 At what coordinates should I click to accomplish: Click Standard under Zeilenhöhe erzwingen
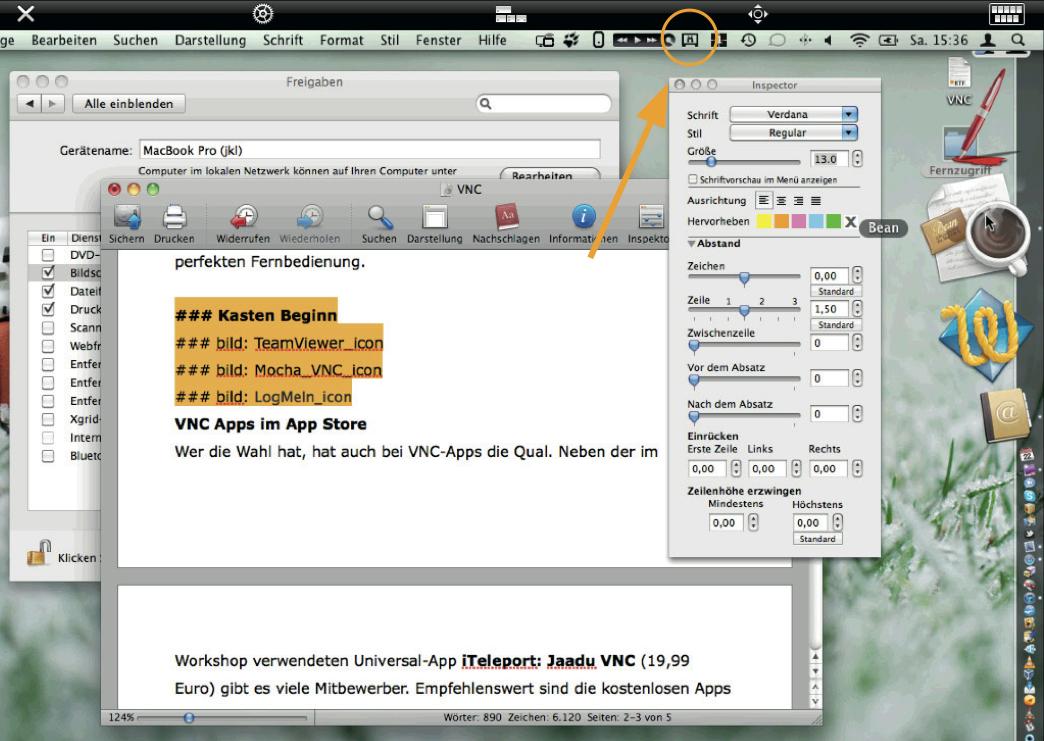click(818, 539)
